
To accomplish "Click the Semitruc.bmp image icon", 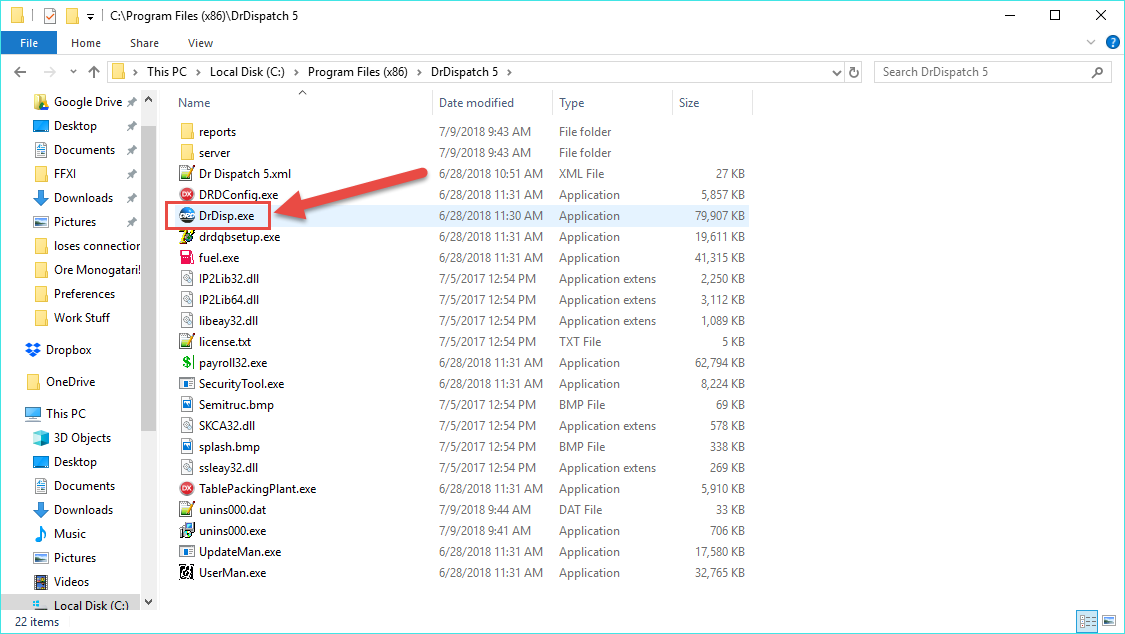I will tap(187, 404).
